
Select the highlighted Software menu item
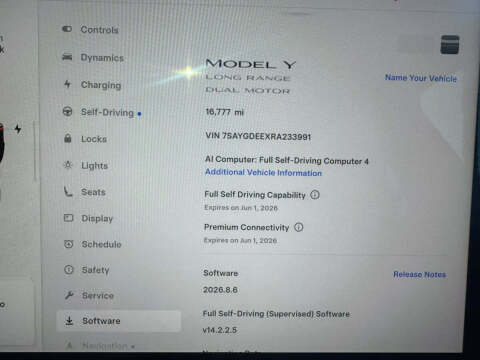[x=119, y=321]
